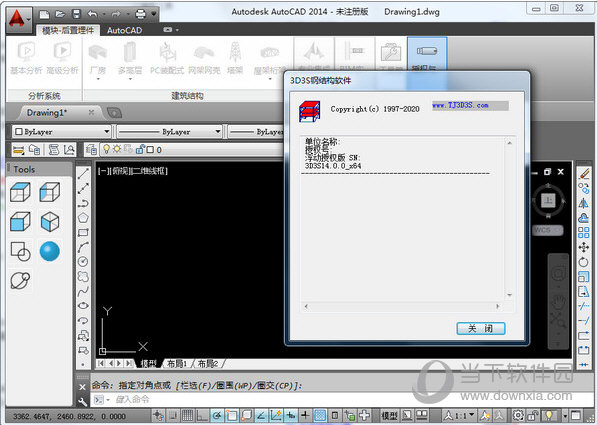The height and width of the screenshot is (425, 597).
Task: Click the WCS coordinate system dropdown
Action: pos(547,230)
